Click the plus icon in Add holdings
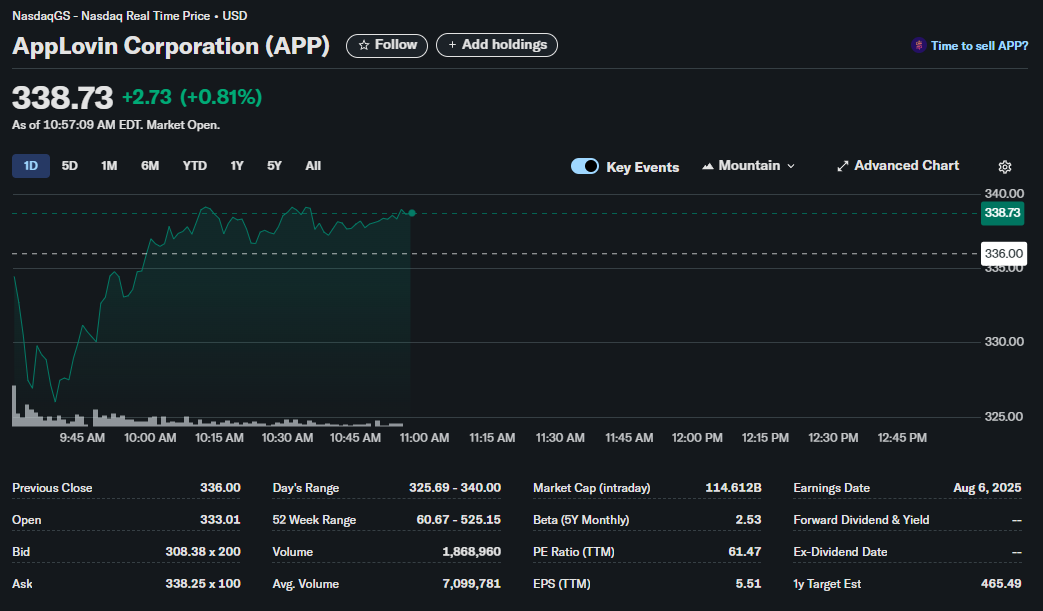1043x611 pixels. pyautogui.click(x=452, y=45)
